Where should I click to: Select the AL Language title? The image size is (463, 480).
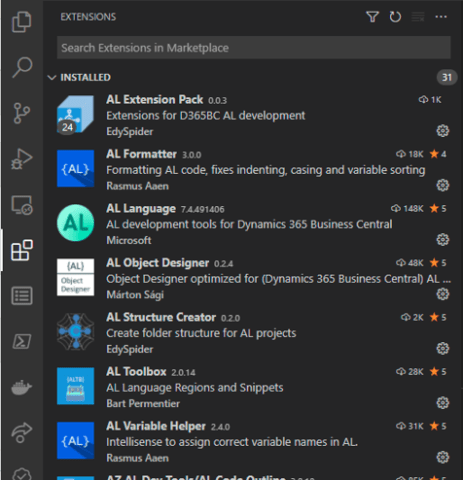point(141,209)
